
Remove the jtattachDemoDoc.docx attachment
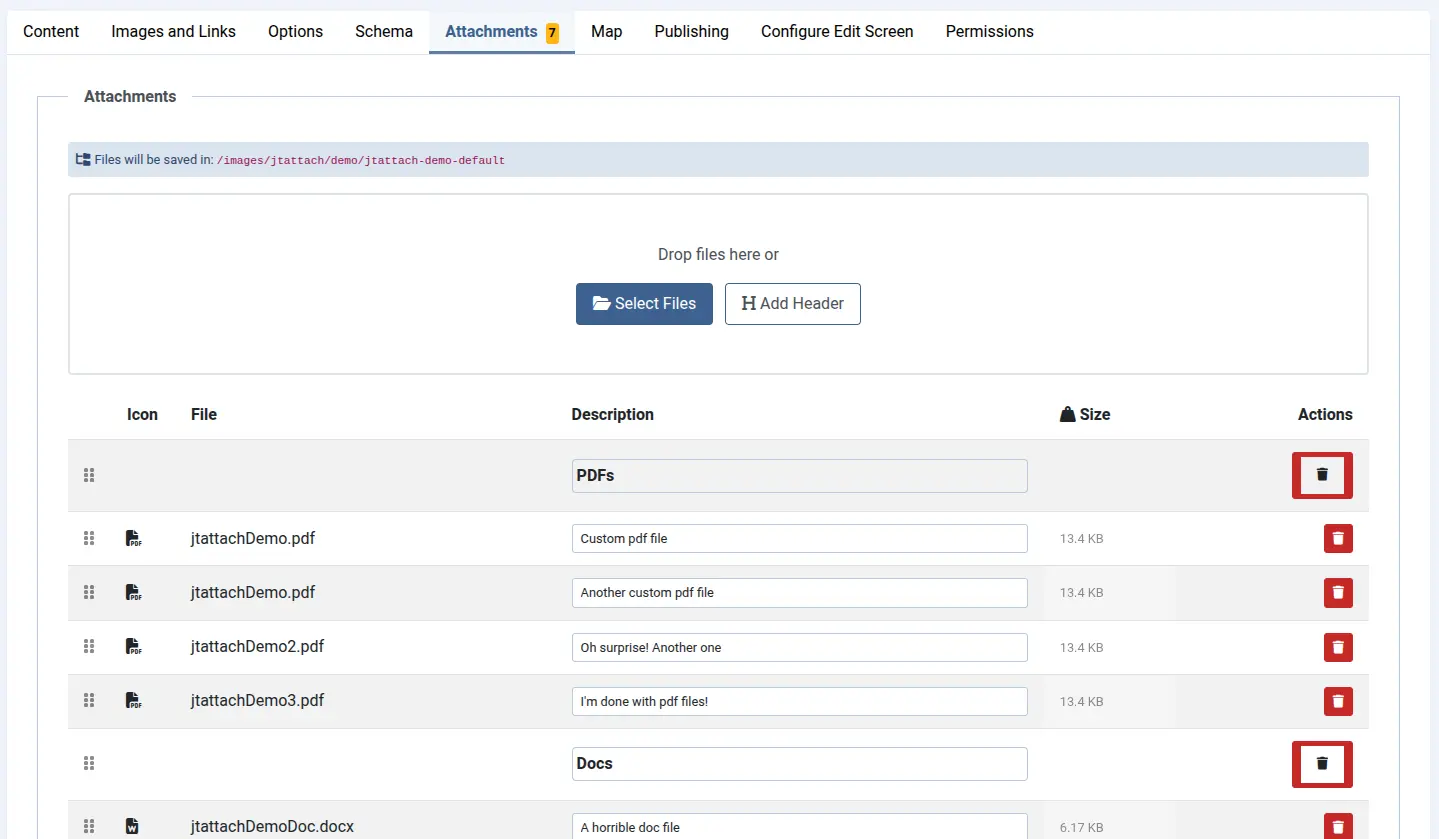(x=1338, y=826)
